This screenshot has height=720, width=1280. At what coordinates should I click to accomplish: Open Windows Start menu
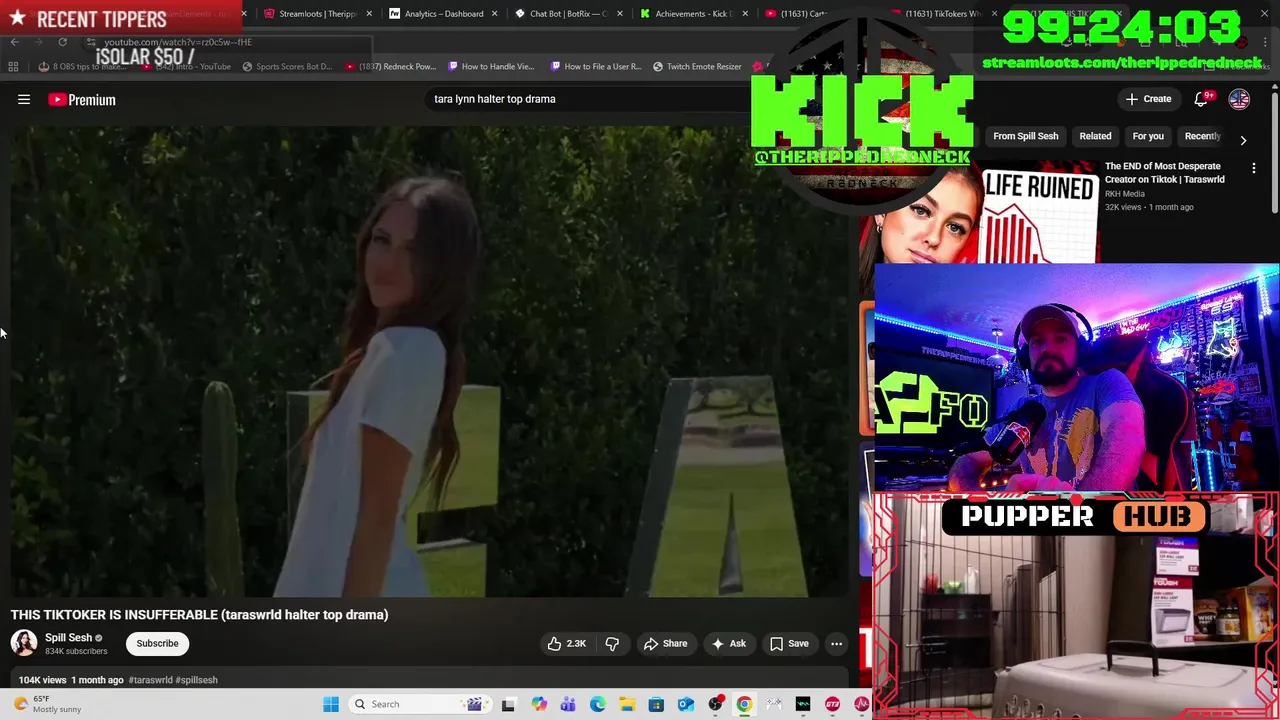pyautogui.click(x=331, y=704)
